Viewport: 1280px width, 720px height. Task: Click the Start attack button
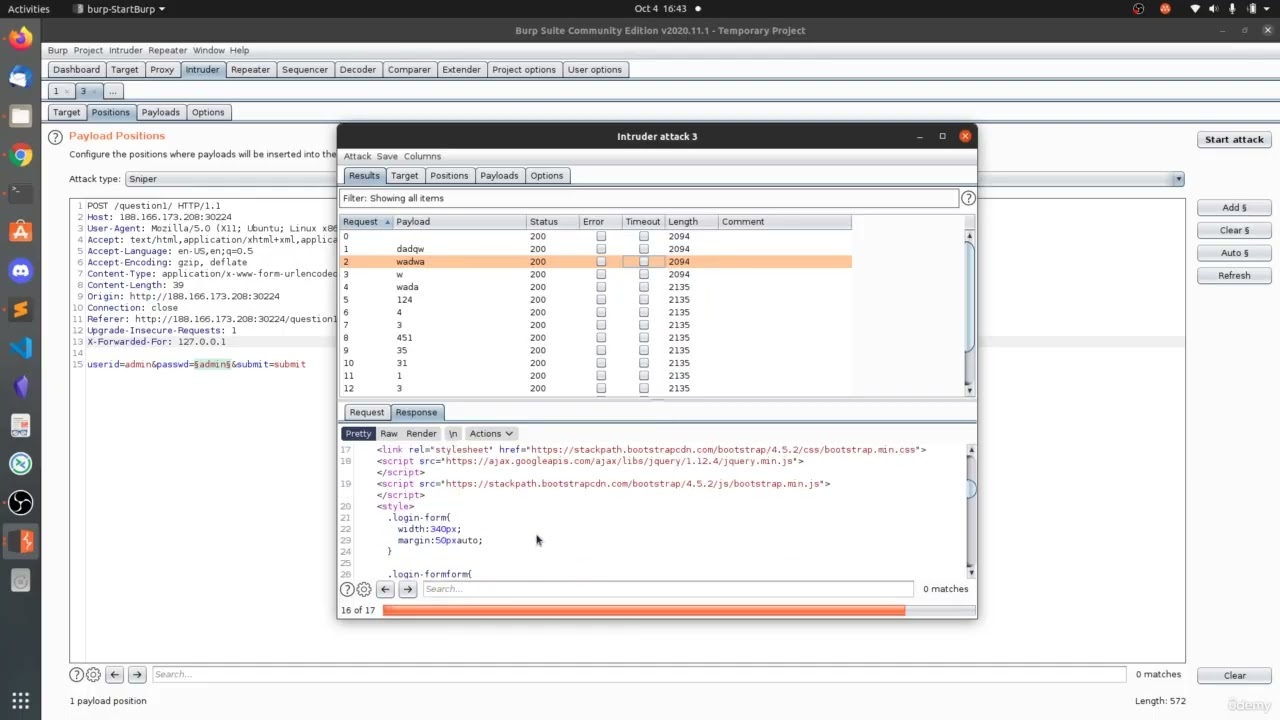1234,140
